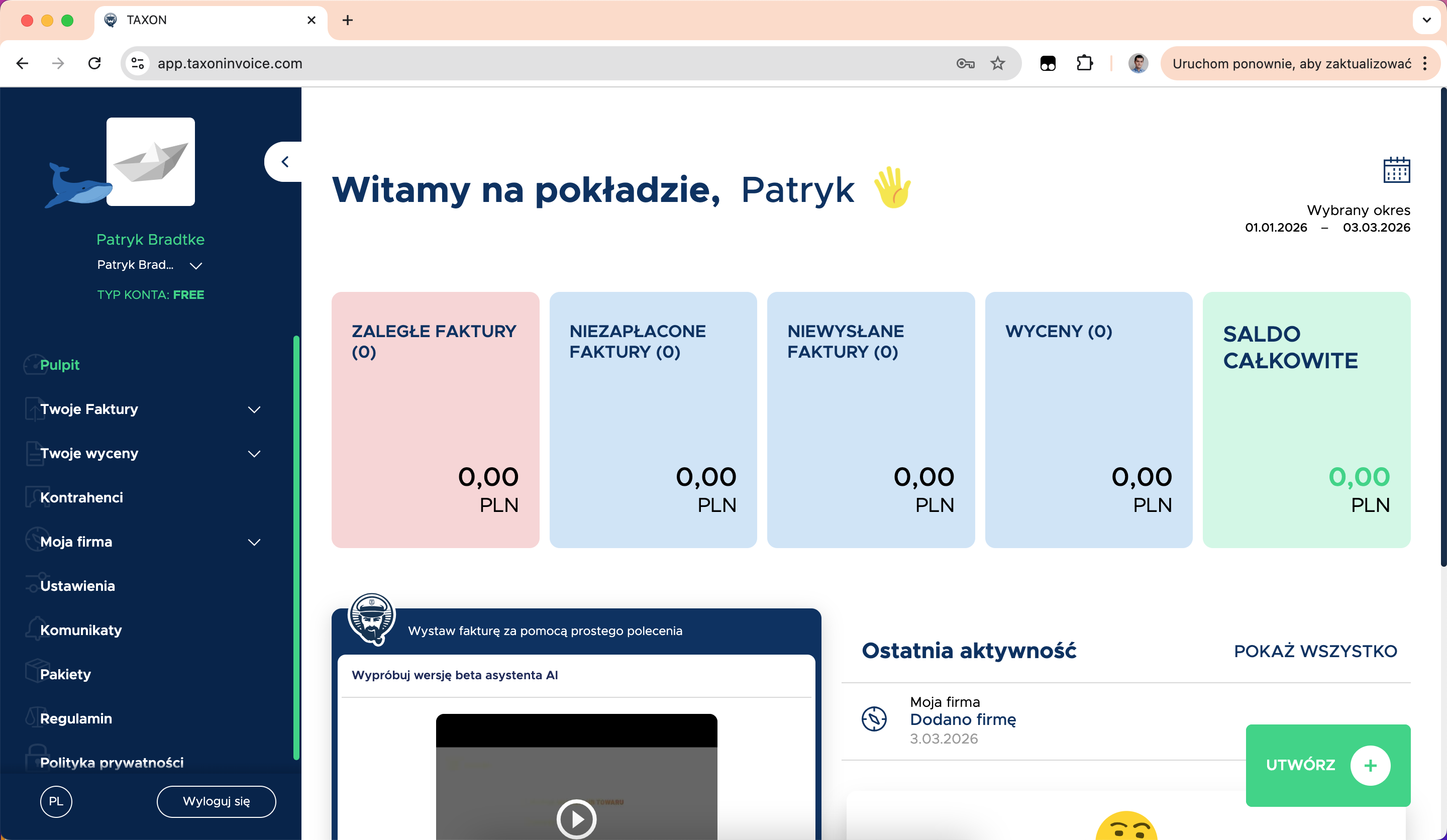Click the TYP KONTA: FREE label
The width and height of the screenshot is (1447, 840).
pos(150,294)
